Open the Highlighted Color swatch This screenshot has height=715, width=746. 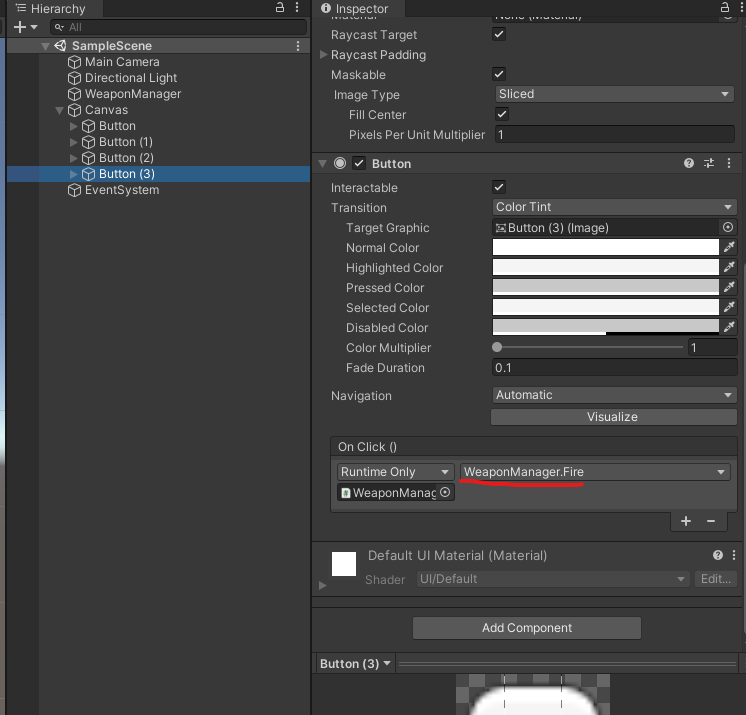(x=606, y=267)
